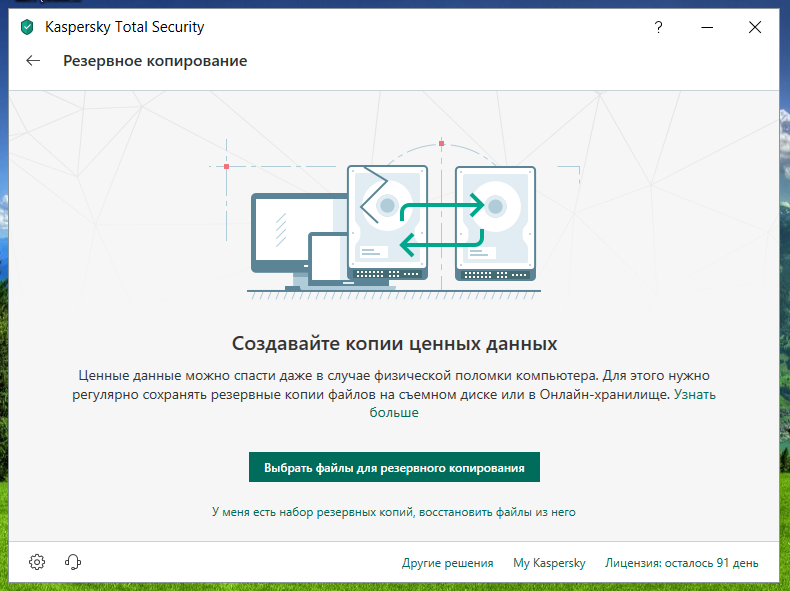Click the 'Kaspersky Total Security' title text
The width and height of the screenshot is (790, 591).
click(124, 27)
